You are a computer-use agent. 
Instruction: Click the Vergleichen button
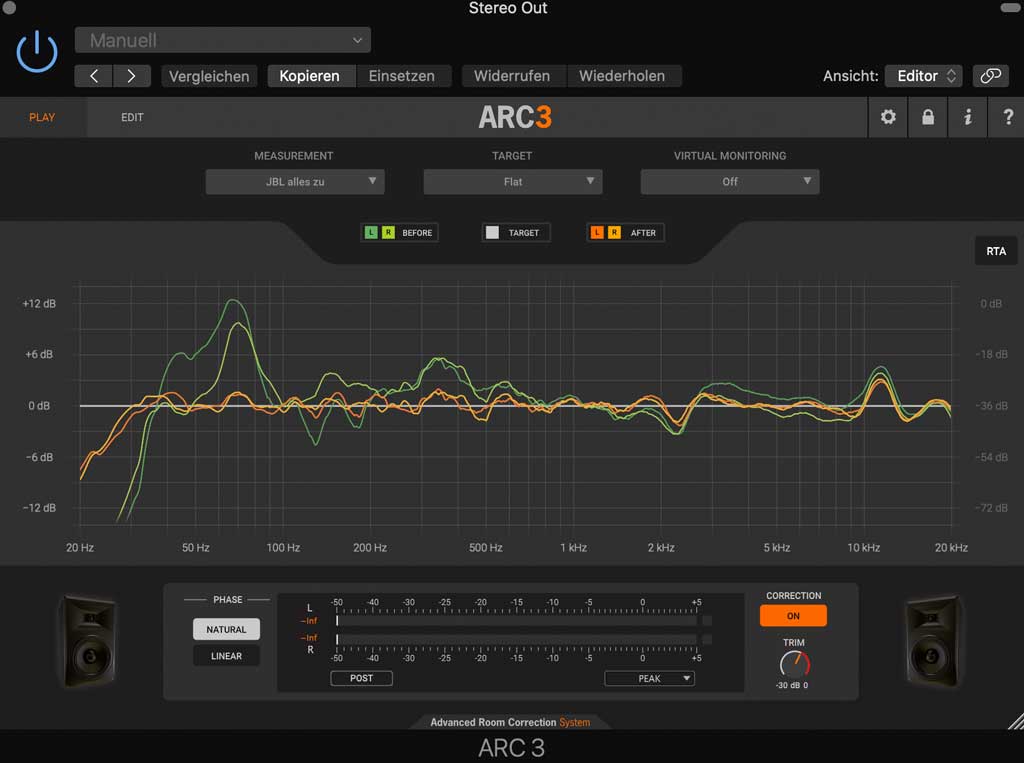click(208, 76)
